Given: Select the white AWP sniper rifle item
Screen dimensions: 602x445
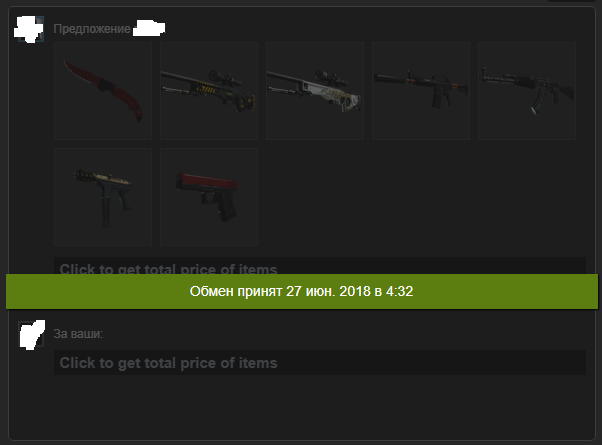Looking at the screenshot, I should (x=315, y=91).
